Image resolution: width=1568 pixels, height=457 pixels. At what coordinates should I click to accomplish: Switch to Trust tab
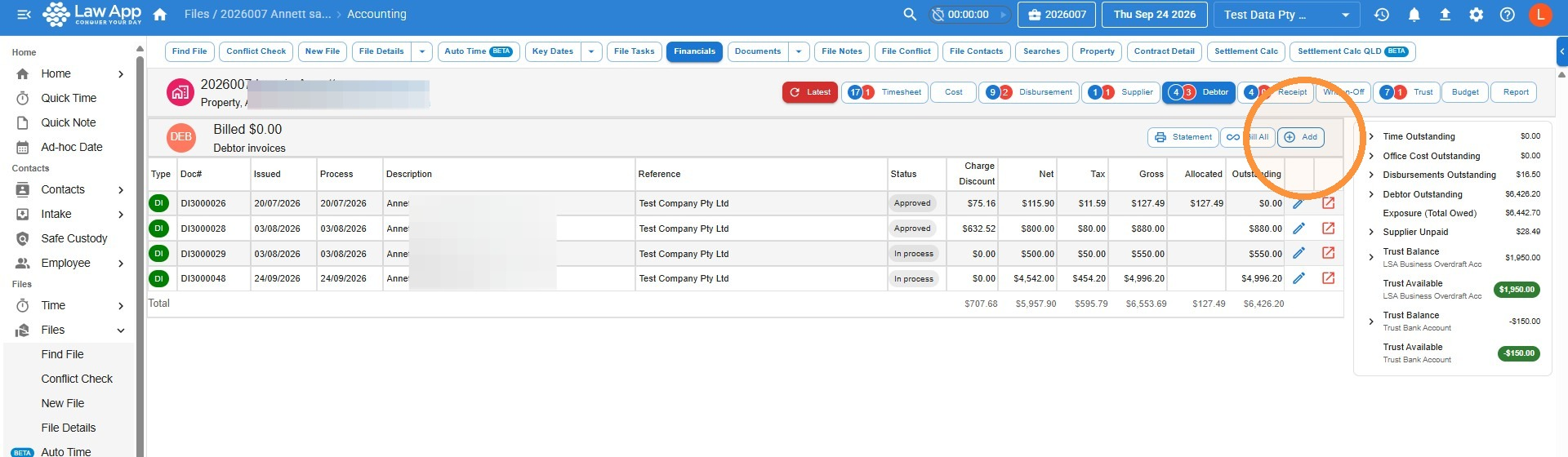[x=1406, y=92]
